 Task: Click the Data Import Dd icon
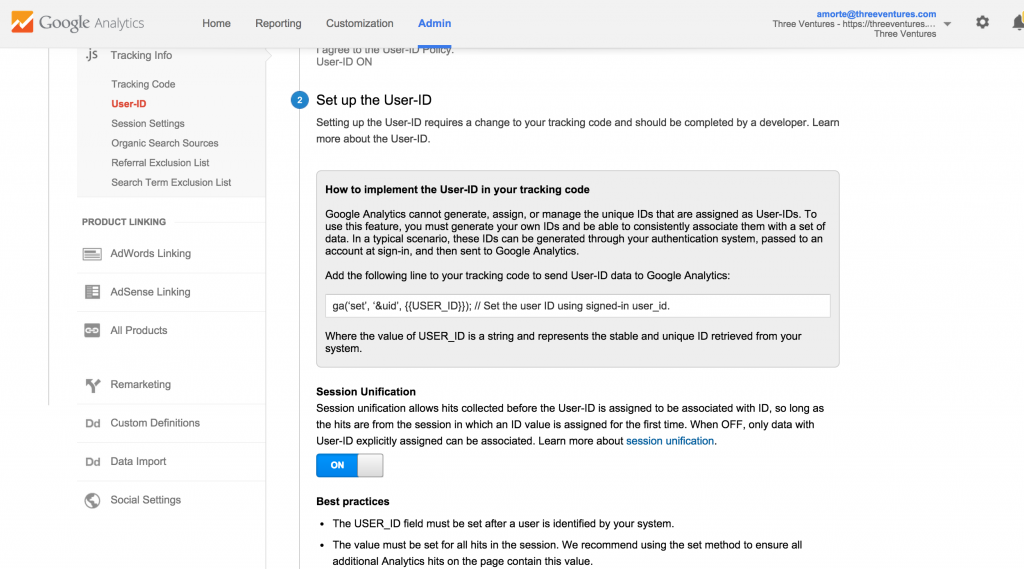[x=93, y=462]
